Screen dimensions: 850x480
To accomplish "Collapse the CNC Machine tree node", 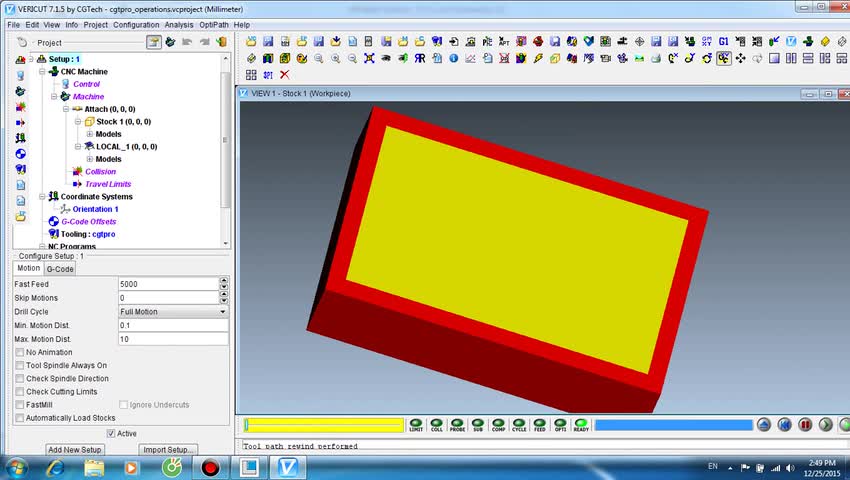I will click(x=42, y=72).
